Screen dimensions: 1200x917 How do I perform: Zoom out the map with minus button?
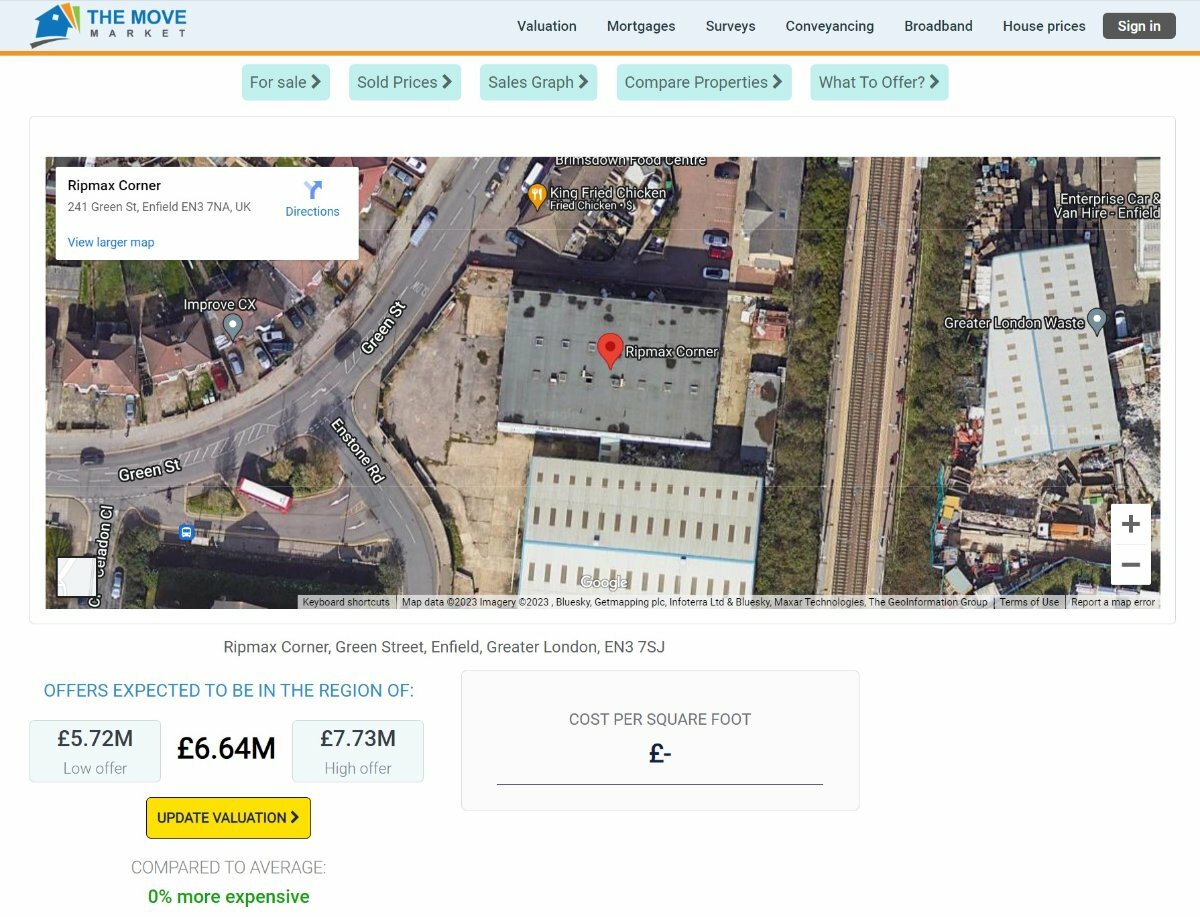pyautogui.click(x=1130, y=565)
